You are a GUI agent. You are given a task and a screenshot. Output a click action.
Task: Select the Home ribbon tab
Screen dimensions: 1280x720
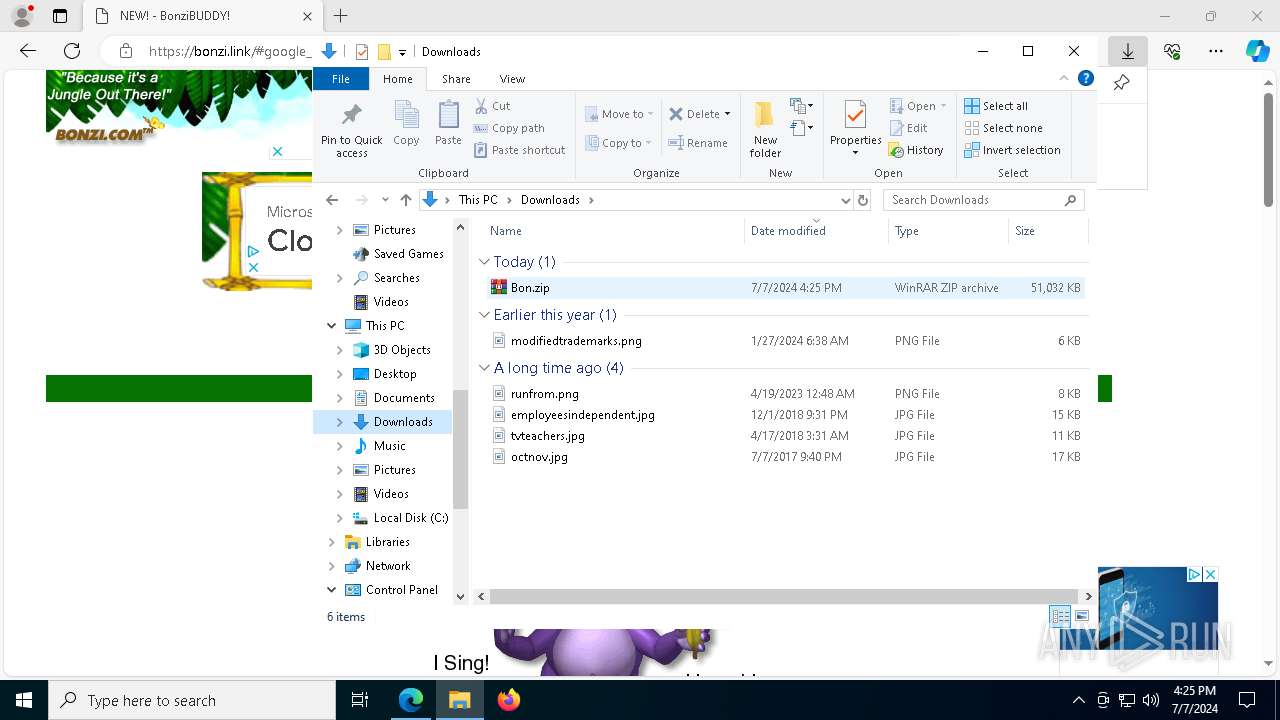pyautogui.click(x=397, y=79)
